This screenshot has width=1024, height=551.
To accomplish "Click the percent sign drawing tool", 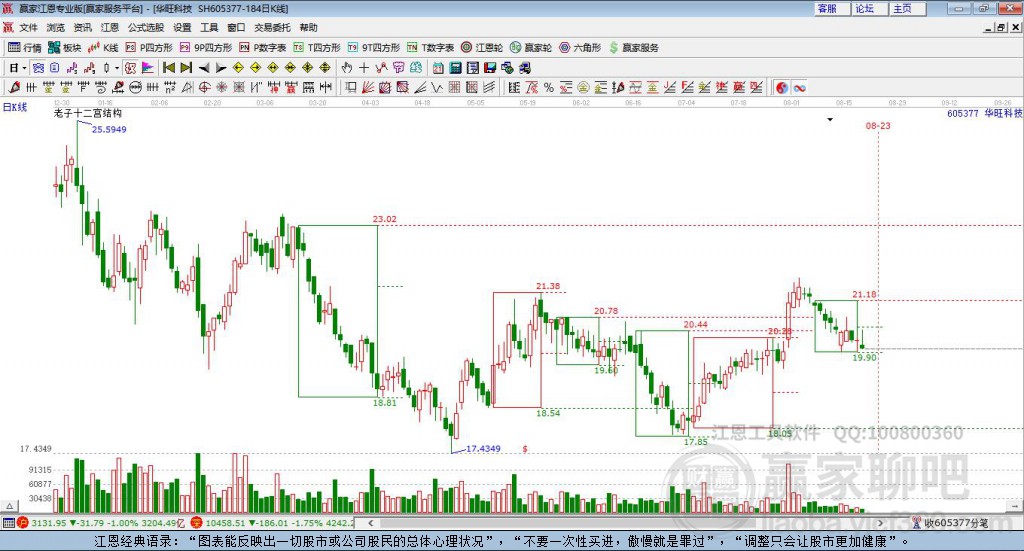I will tap(549, 87).
